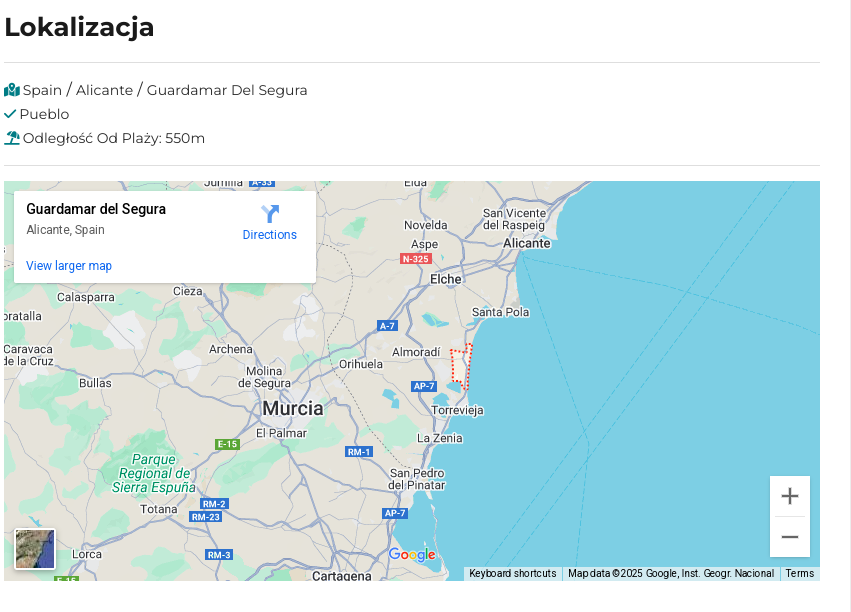Click the RM-1 road shield
Image resolution: width=851 pixels, height=612 pixels.
click(x=359, y=451)
